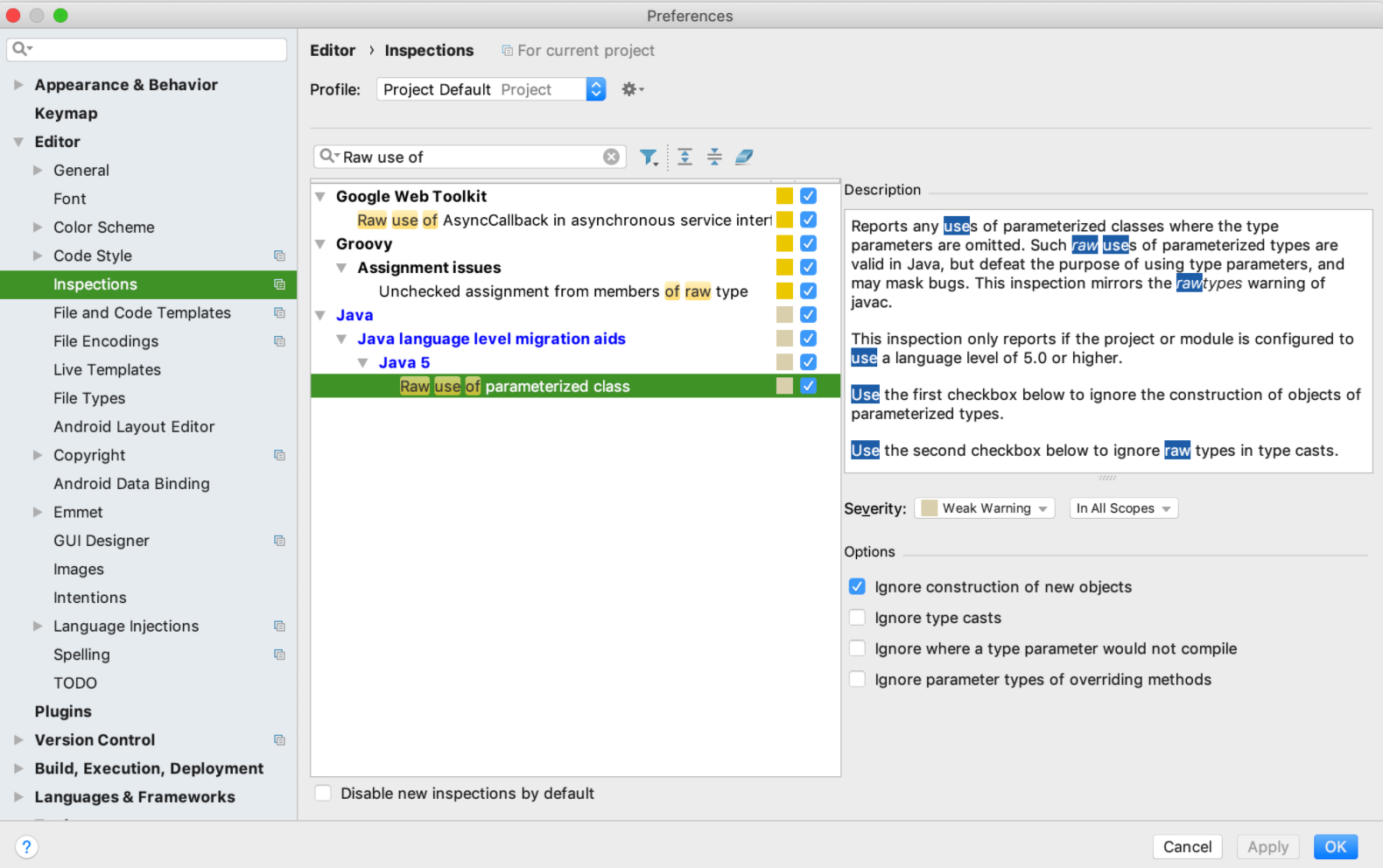Open the In All Scopes dropdown

(1123, 508)
